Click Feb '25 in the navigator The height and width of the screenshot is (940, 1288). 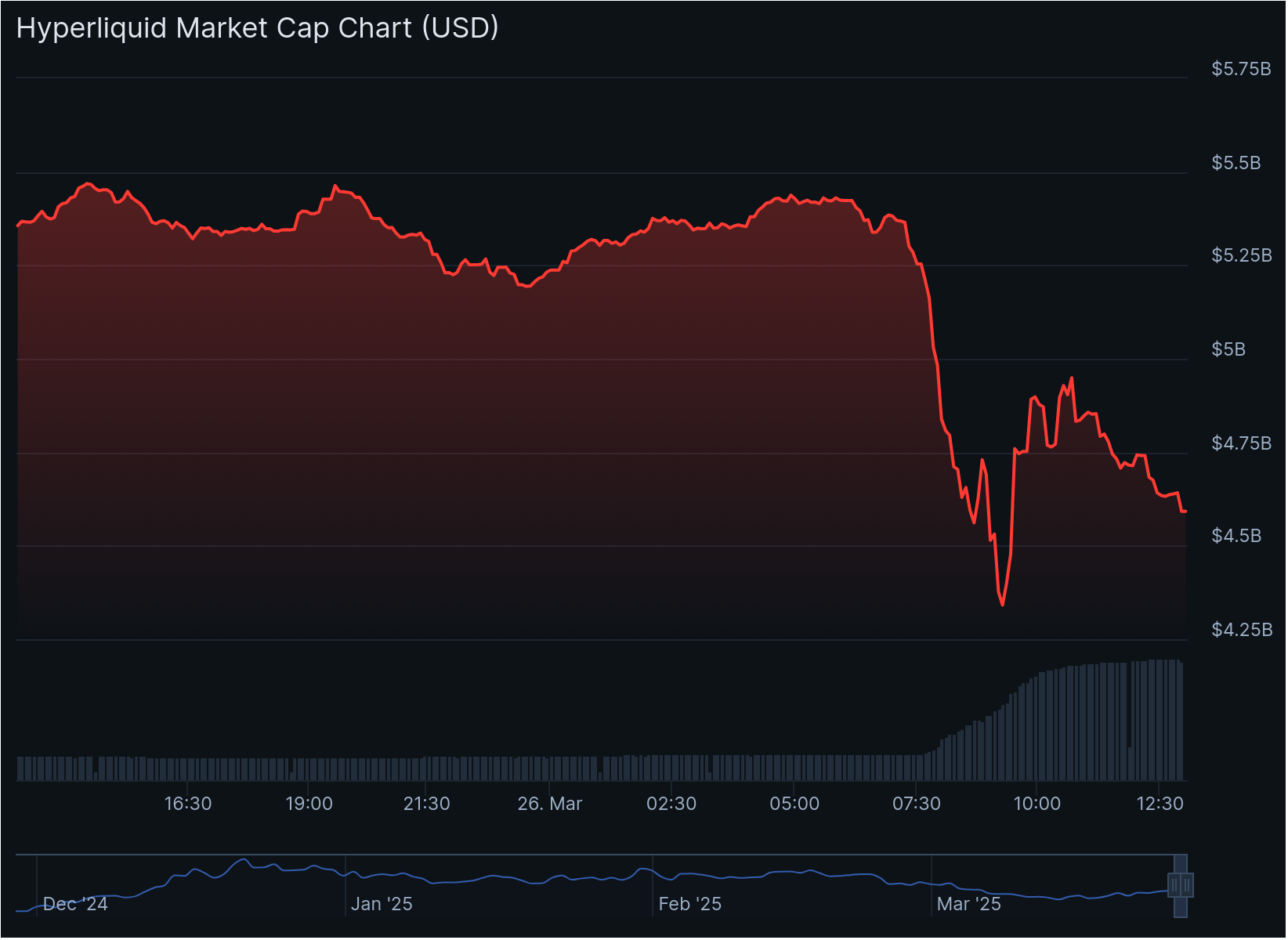689,904
